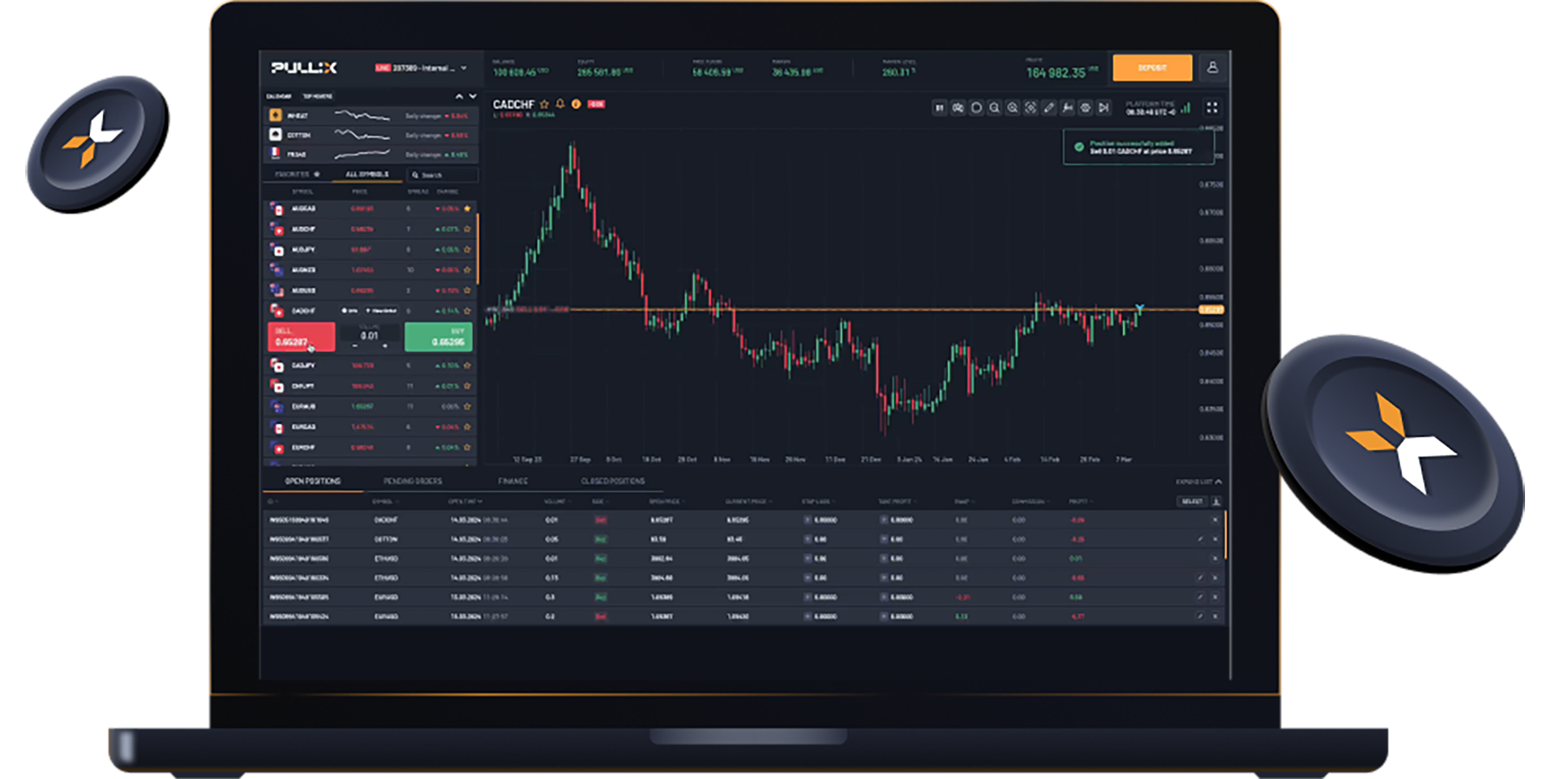Select the pencil drawing tool

[1049, 108]
